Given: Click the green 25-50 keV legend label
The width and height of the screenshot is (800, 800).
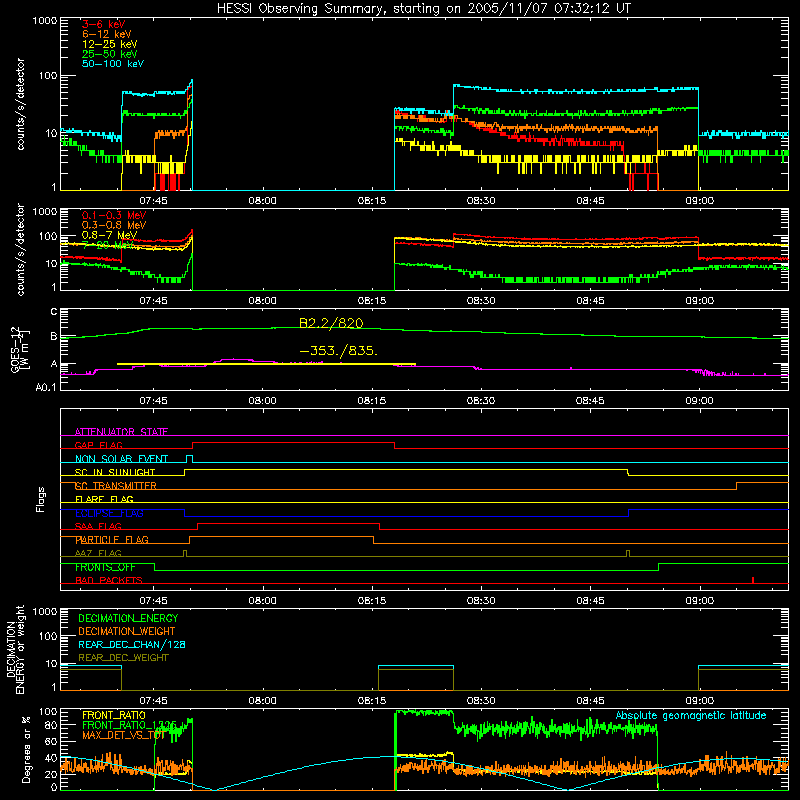Looking at the screenshot, I should tap(109, 54).
